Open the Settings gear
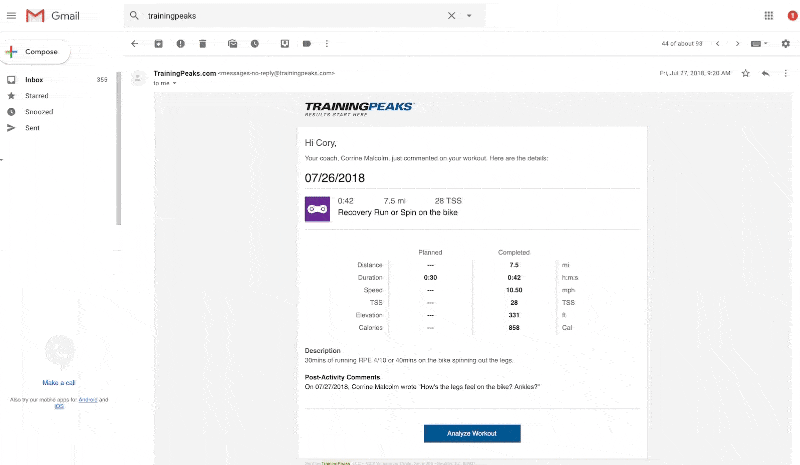 786,44
